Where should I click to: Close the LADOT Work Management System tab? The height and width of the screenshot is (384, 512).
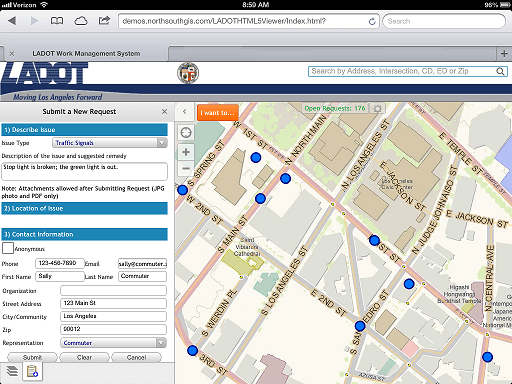[x=12, y=54]
